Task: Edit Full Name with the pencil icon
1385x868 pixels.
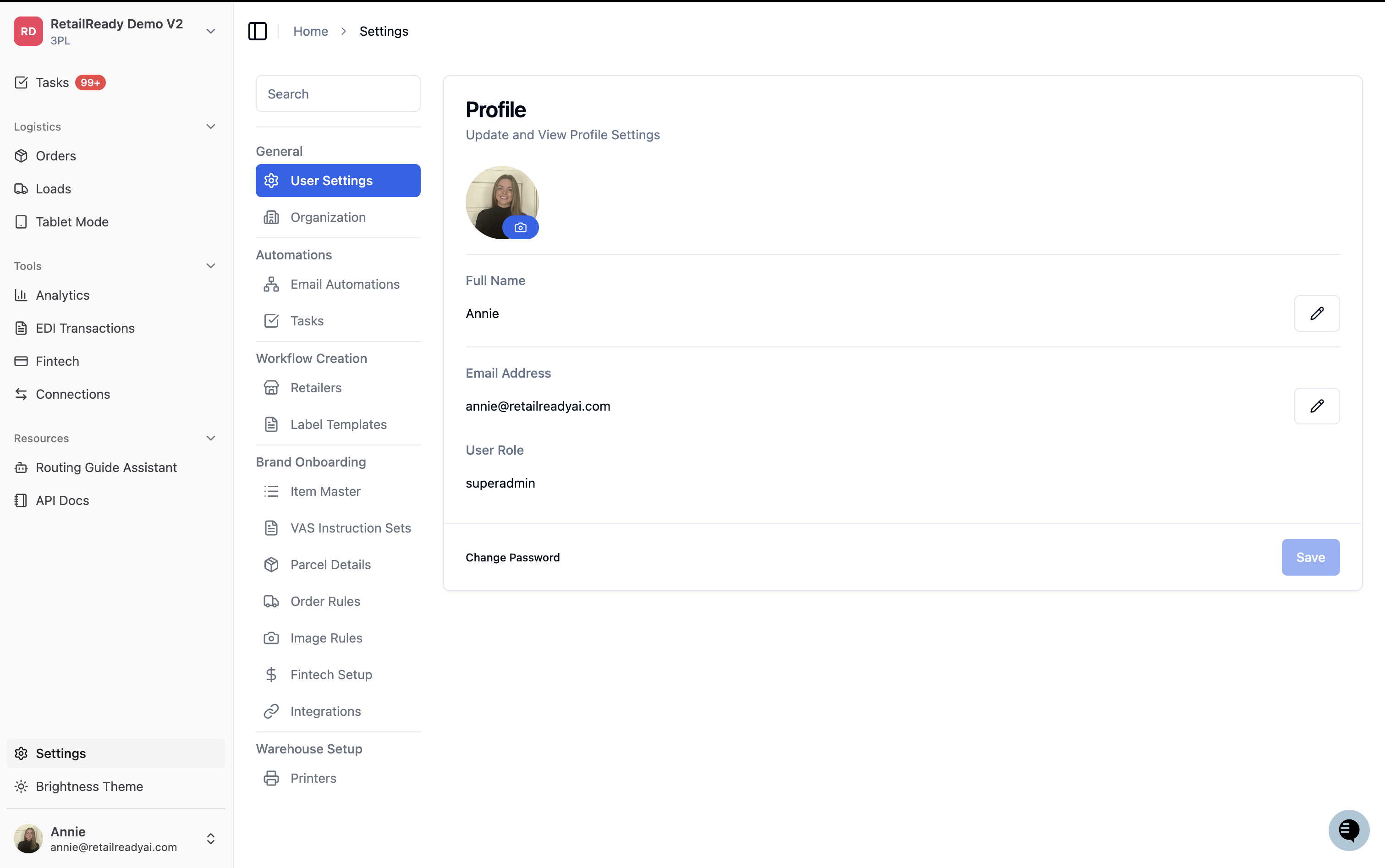Action: 1317,313
